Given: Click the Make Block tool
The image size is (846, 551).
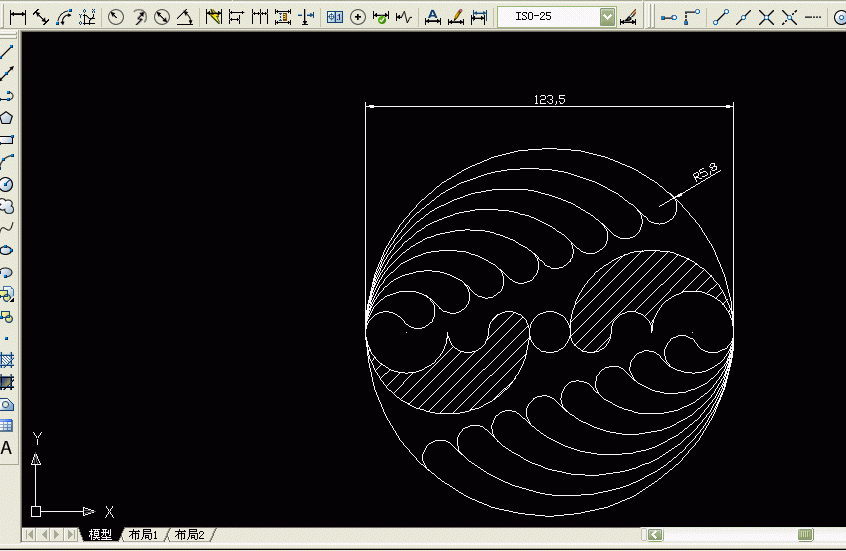Looking at the screenshot, I should [7, 316].
